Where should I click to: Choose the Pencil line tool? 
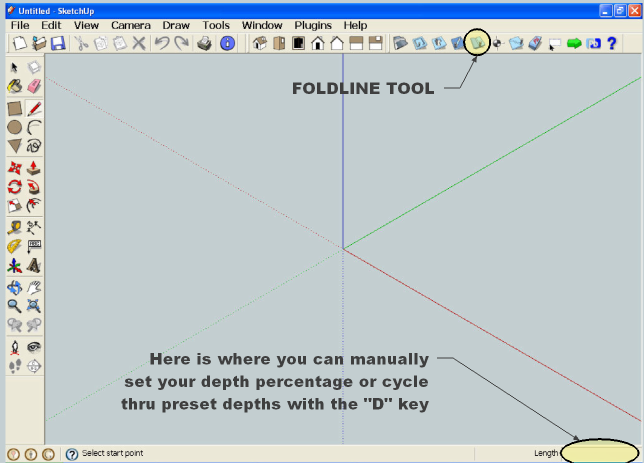point(34,108)
